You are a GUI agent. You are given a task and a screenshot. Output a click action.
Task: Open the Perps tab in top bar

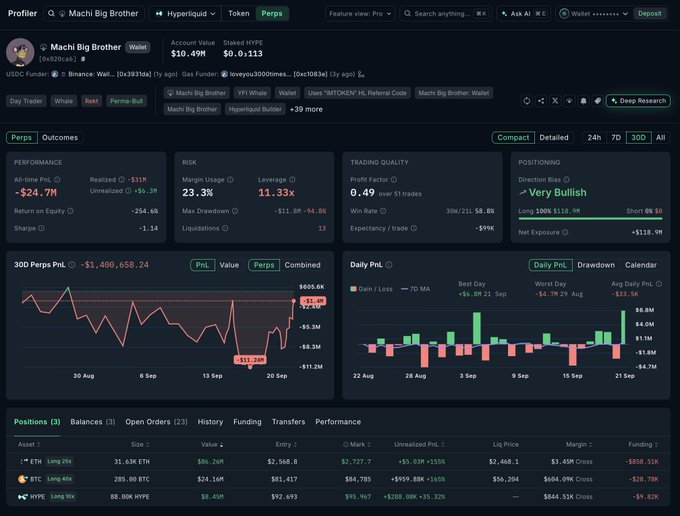(272, 14)
